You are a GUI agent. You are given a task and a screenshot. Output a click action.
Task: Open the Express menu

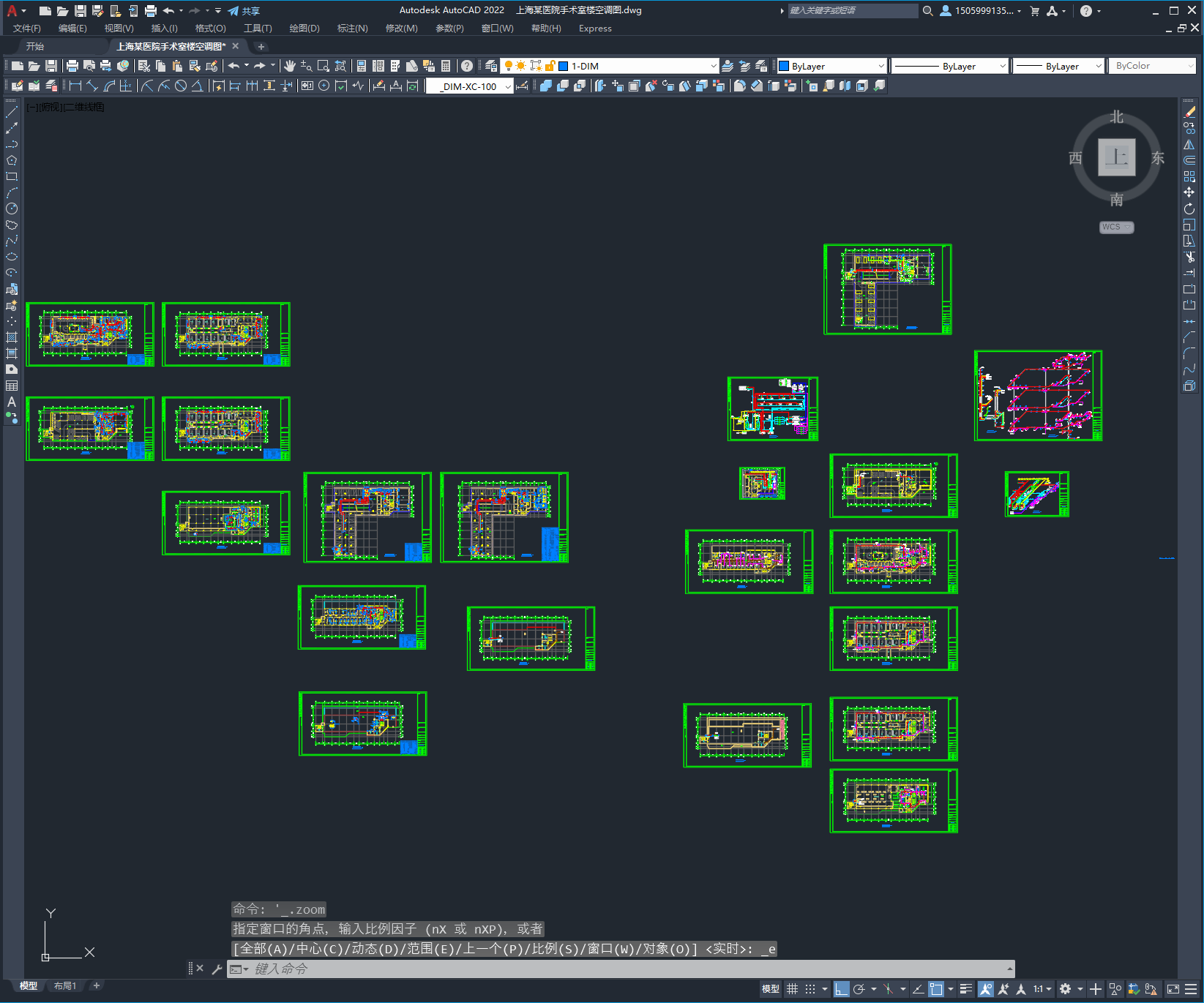(595, 29)
